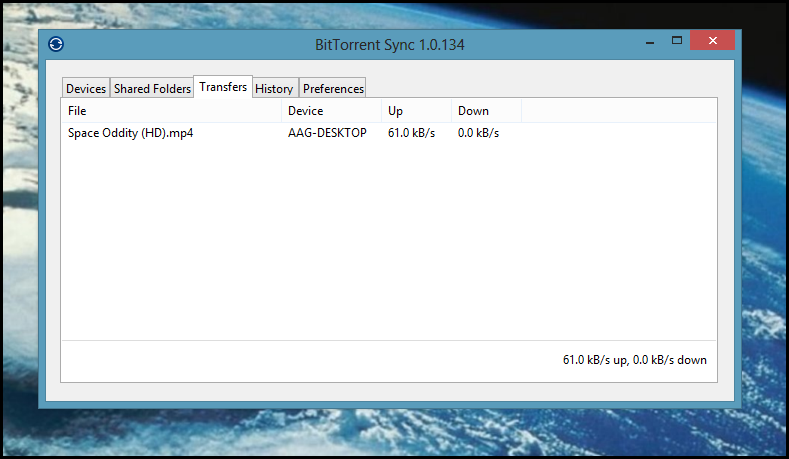Image resolution: width=789 pixels, height=459 pixels.
Task: Select the Space Oddity (HD).mp4 file row
Action: click(388, 133)
